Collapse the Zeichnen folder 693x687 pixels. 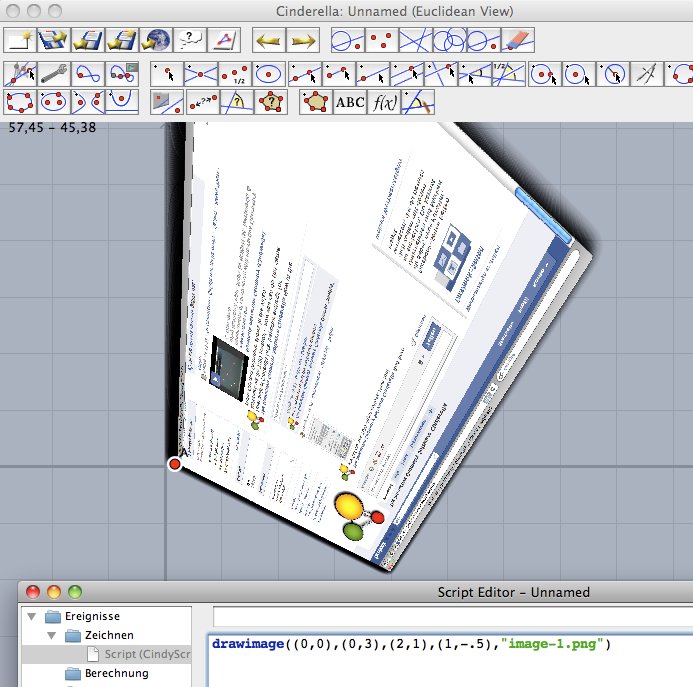click(52, 635)
